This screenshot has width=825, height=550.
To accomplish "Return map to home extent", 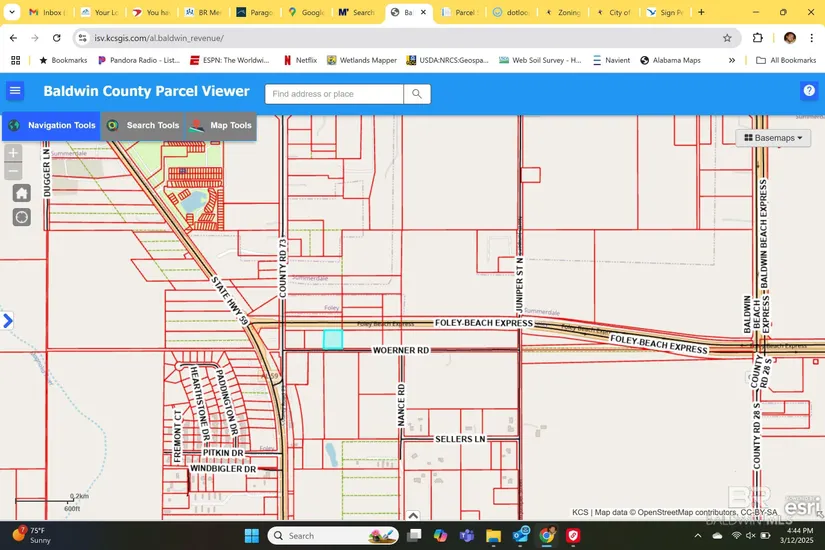I will pyautogui.click(x=21, y=193).
